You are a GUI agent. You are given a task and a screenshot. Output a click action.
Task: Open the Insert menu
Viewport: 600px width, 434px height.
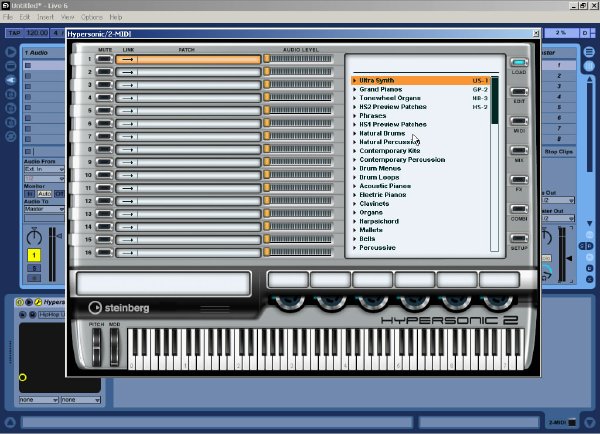[x=46, y=17]
